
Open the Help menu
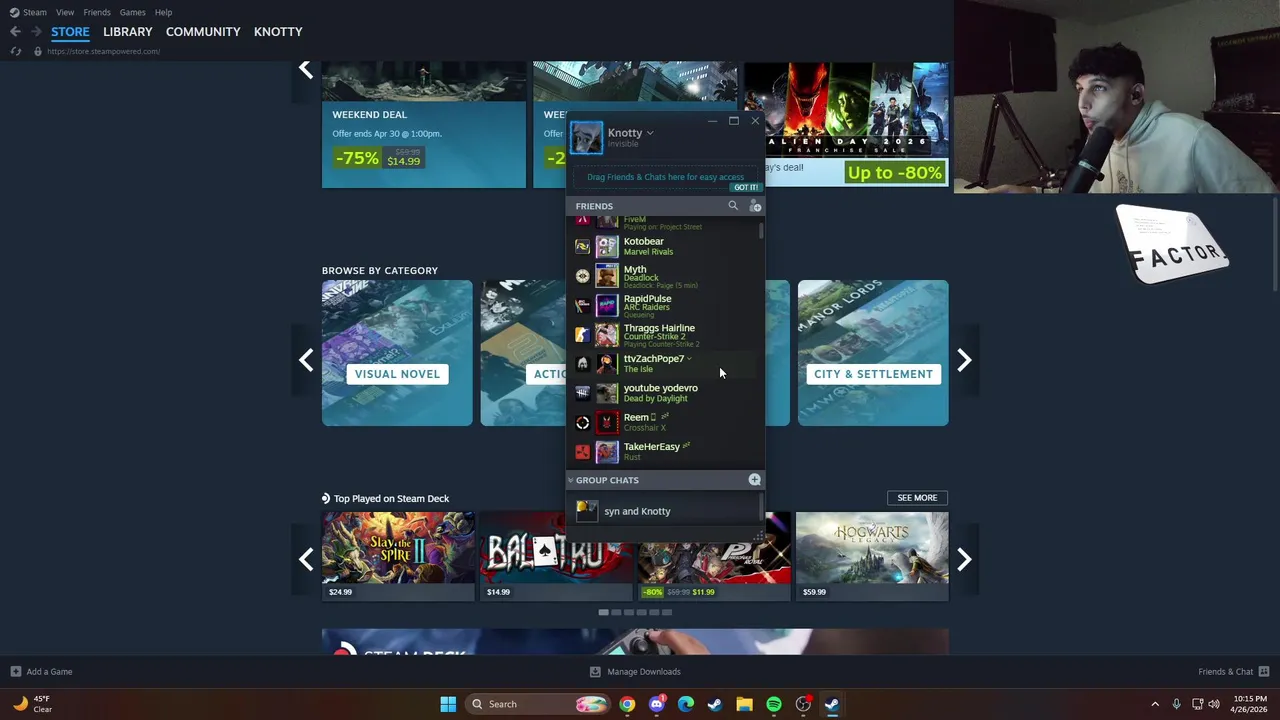[163, 12]
